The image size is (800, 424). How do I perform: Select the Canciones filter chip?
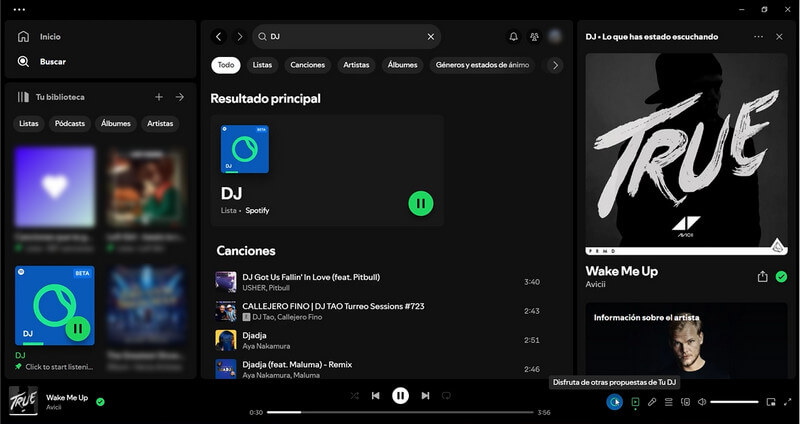click(x=308, y=65)
